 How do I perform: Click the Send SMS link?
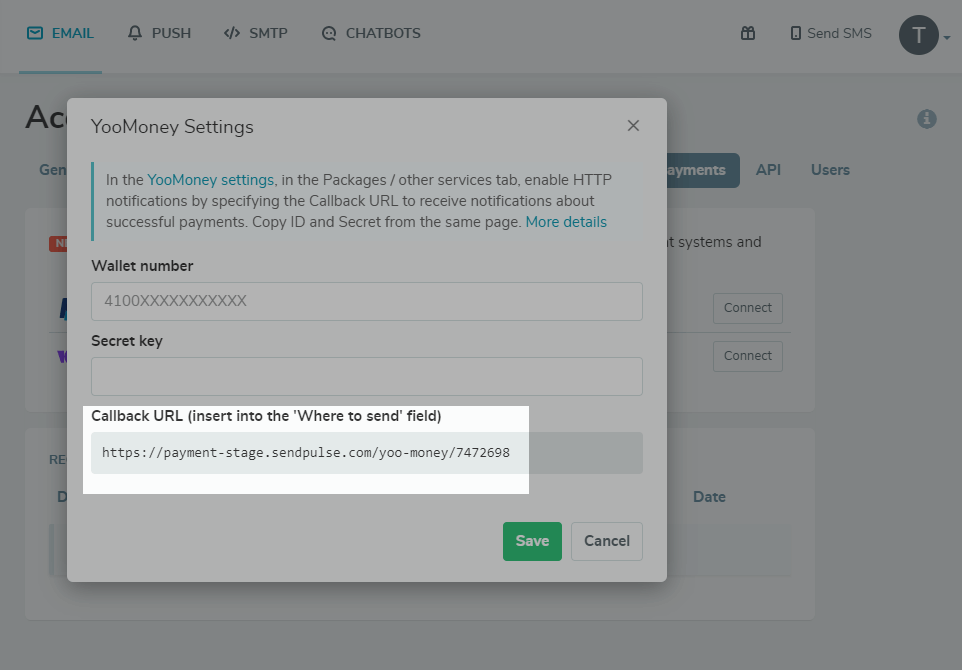click(x=831, y=33)
